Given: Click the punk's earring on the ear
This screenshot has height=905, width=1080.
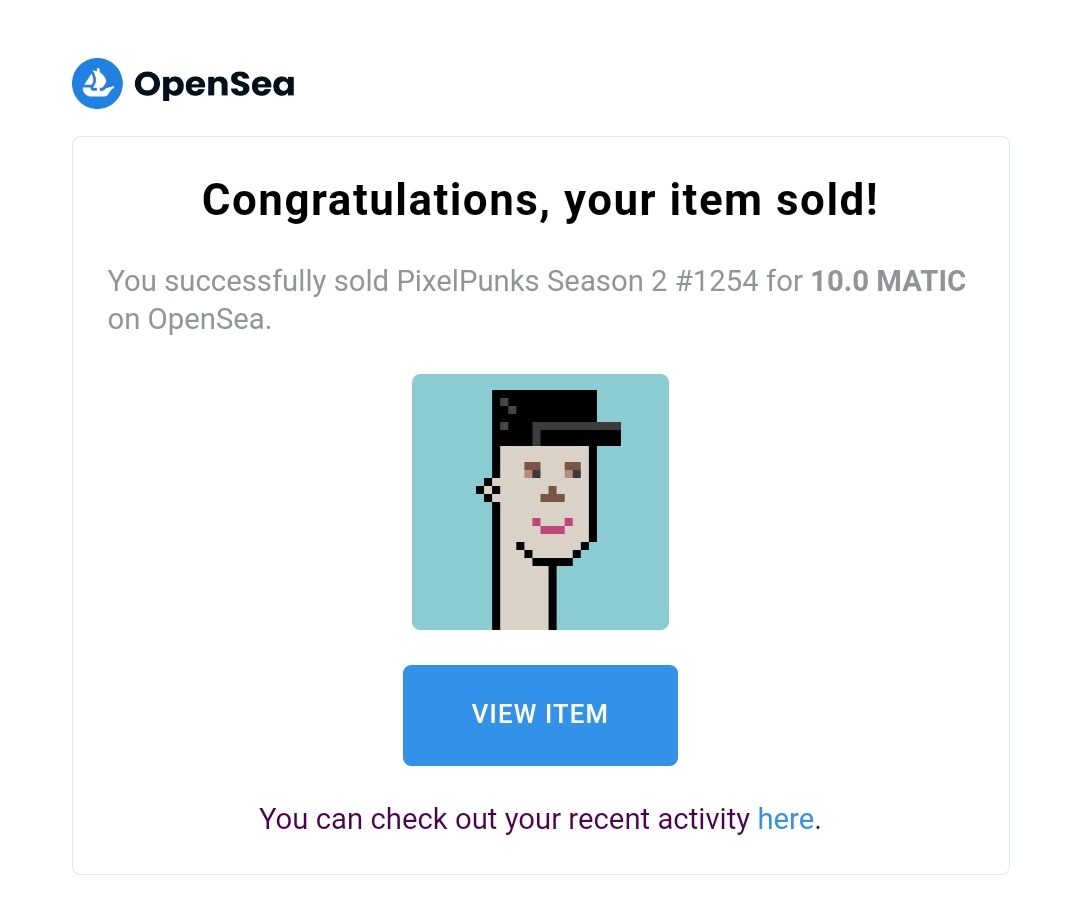Looking at the screenshot, I should pos(487,490).
